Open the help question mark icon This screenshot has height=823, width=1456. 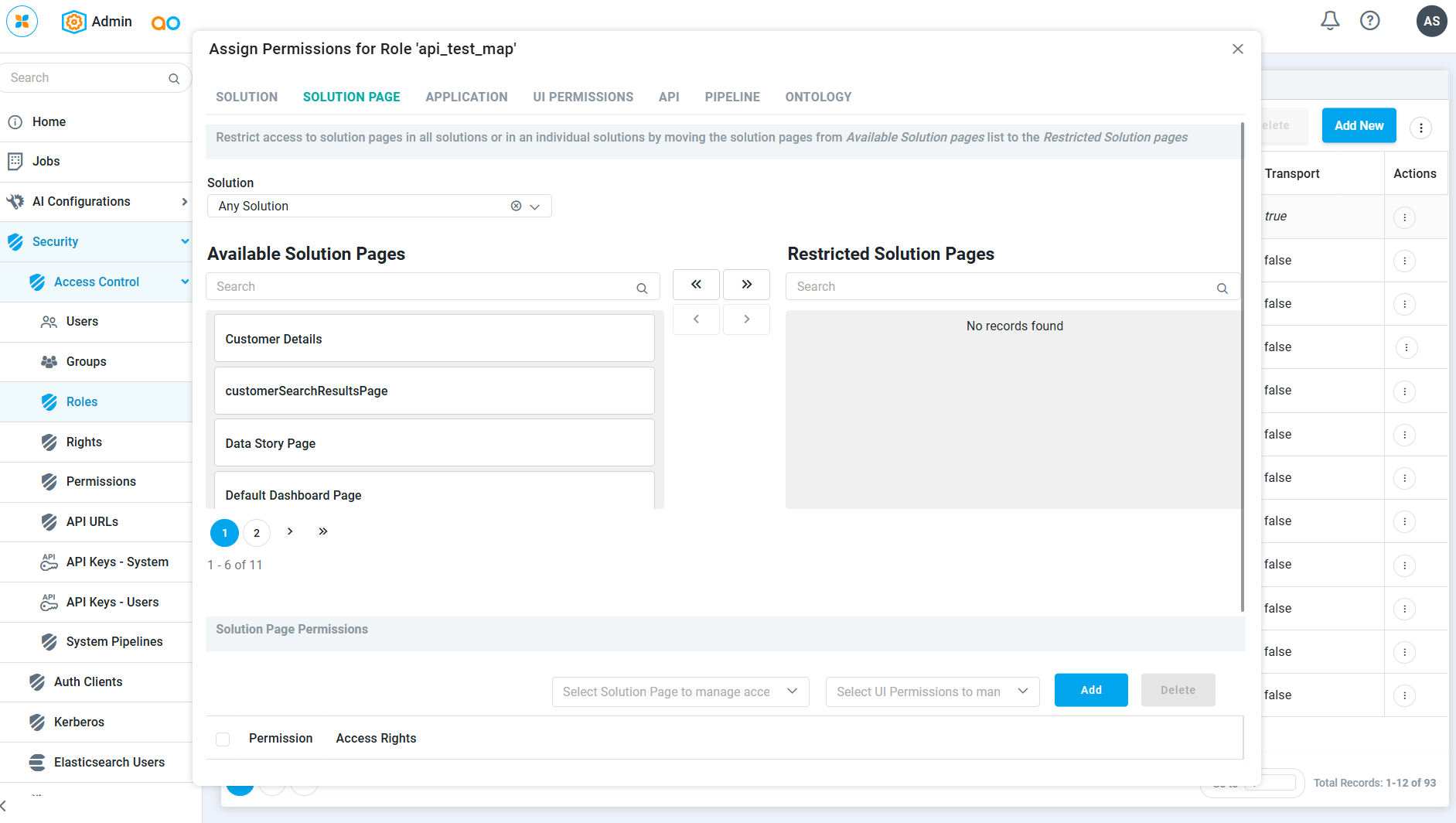(x=1370, y=21)
